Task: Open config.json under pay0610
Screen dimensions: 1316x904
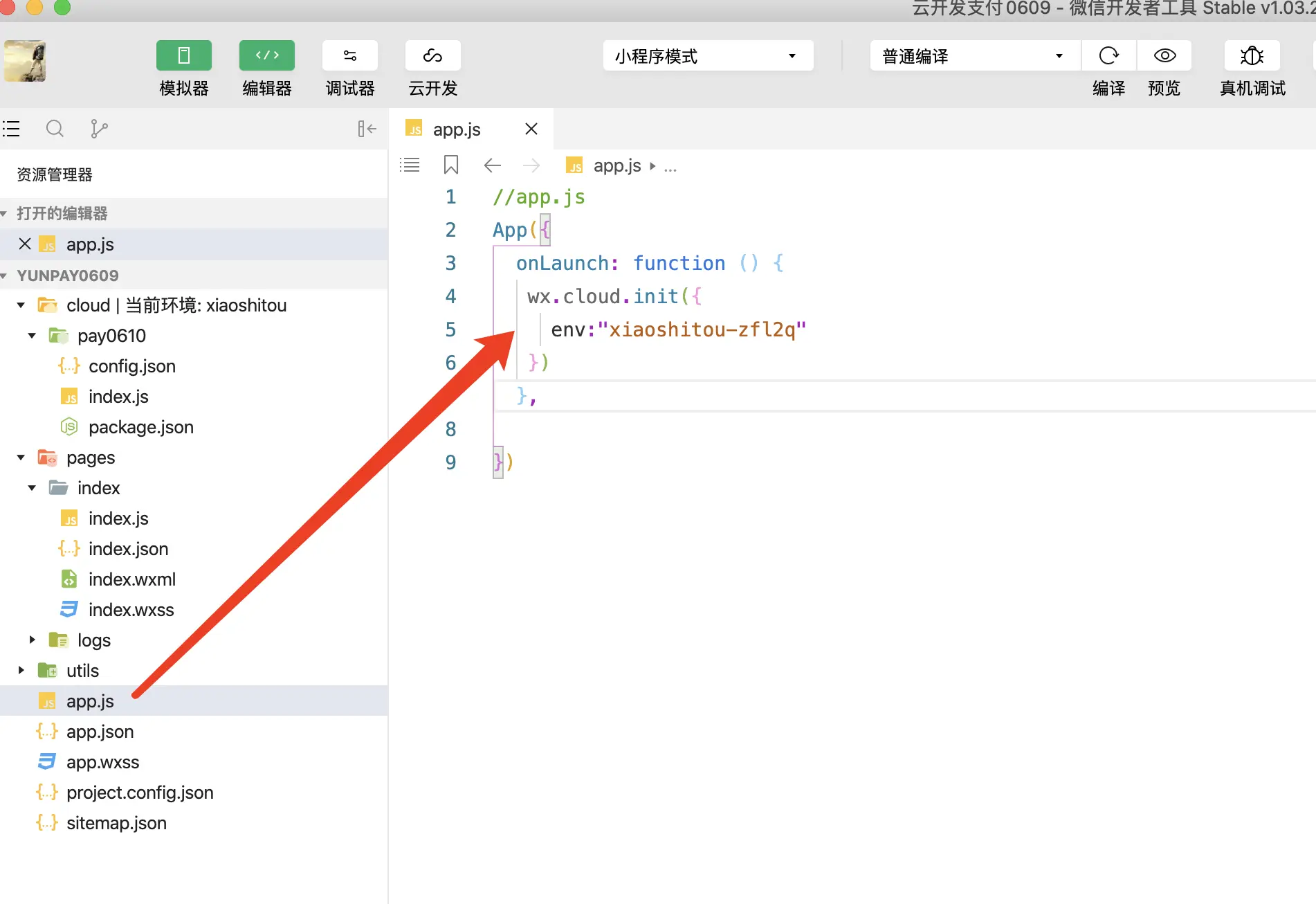Action: (x=194, y=366)
